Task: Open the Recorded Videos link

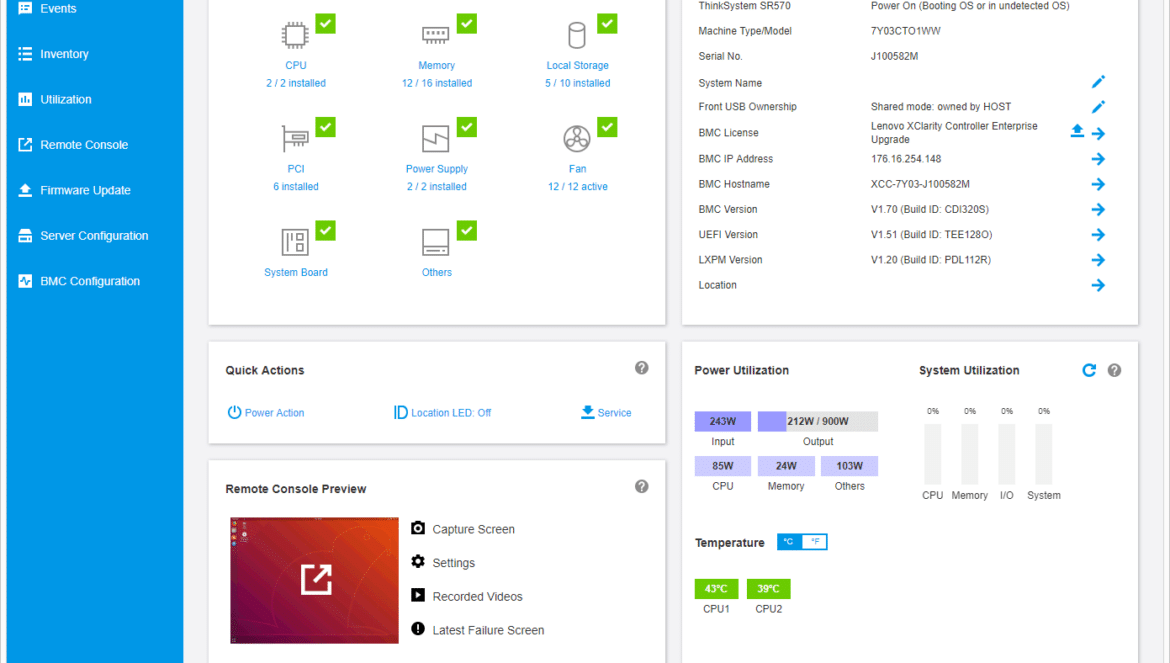Action: point(478,597)
